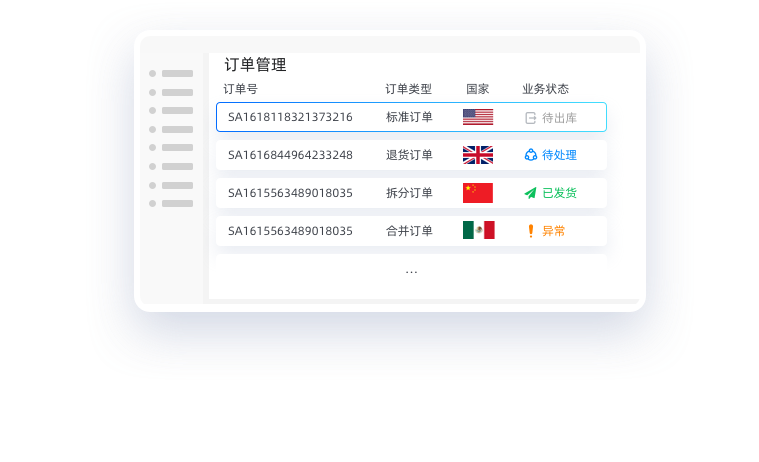This screenshot has height=462, width=759.
Task: Click the Mexico flag icon
Action: tap(478, 231)
